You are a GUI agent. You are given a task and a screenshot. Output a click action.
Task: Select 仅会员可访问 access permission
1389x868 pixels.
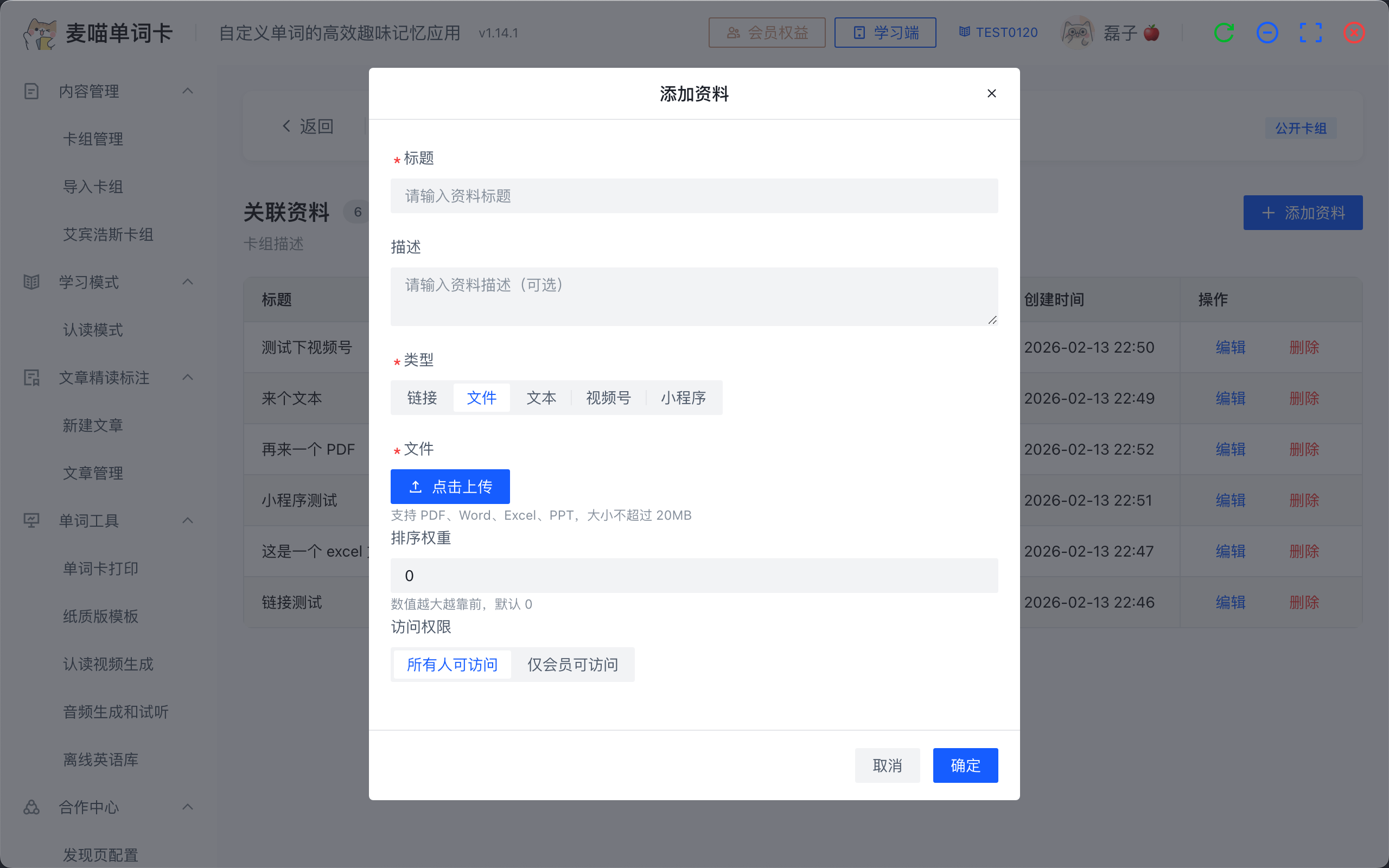(x=572, y=664)
